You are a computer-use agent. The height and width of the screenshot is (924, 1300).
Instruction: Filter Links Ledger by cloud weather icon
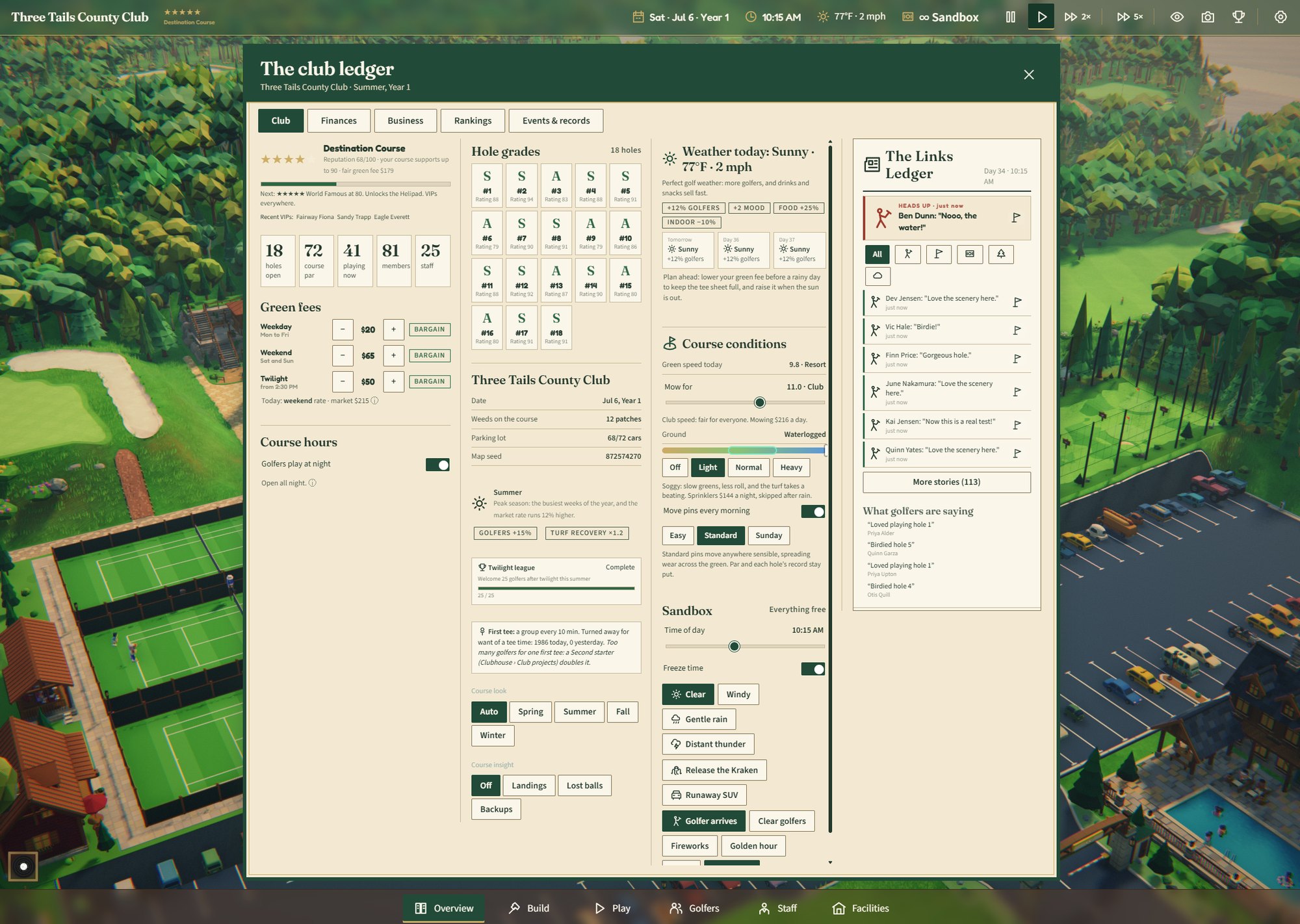coord(877,276)
